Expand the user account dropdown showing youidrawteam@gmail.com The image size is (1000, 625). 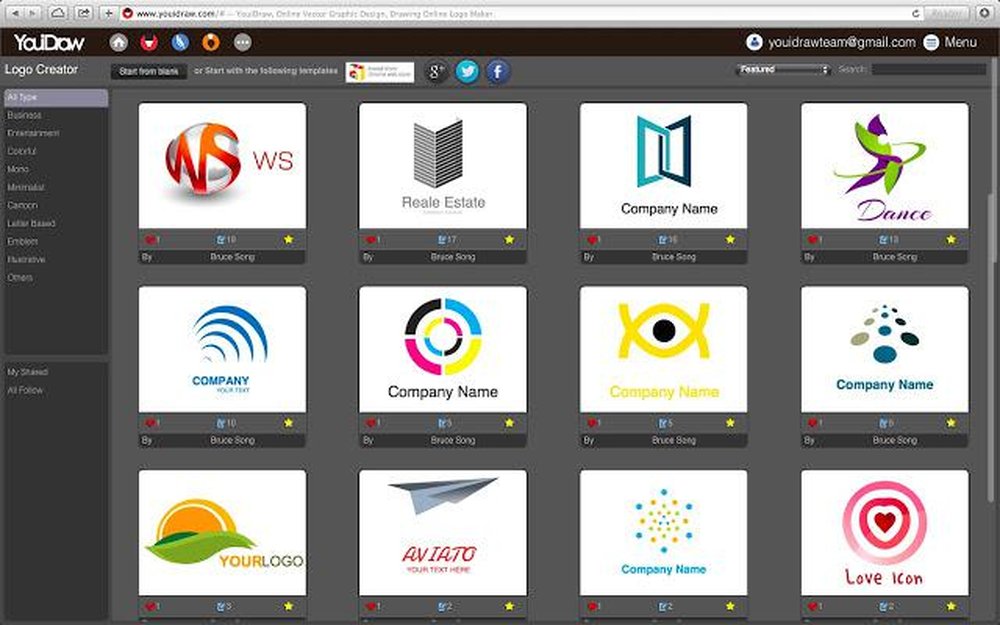point(838,42)
